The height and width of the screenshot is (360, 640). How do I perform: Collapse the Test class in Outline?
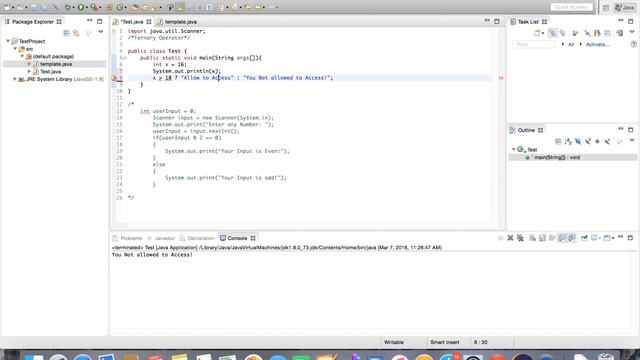pyautogui.click(x=513, y=149)
